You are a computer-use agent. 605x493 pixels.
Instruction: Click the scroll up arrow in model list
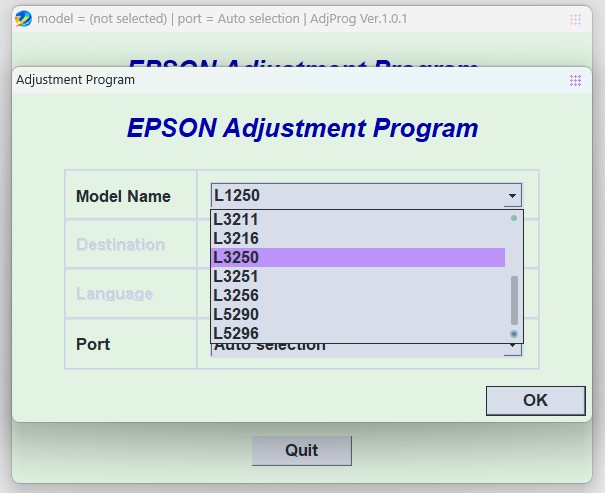click(x=514, y=218)
